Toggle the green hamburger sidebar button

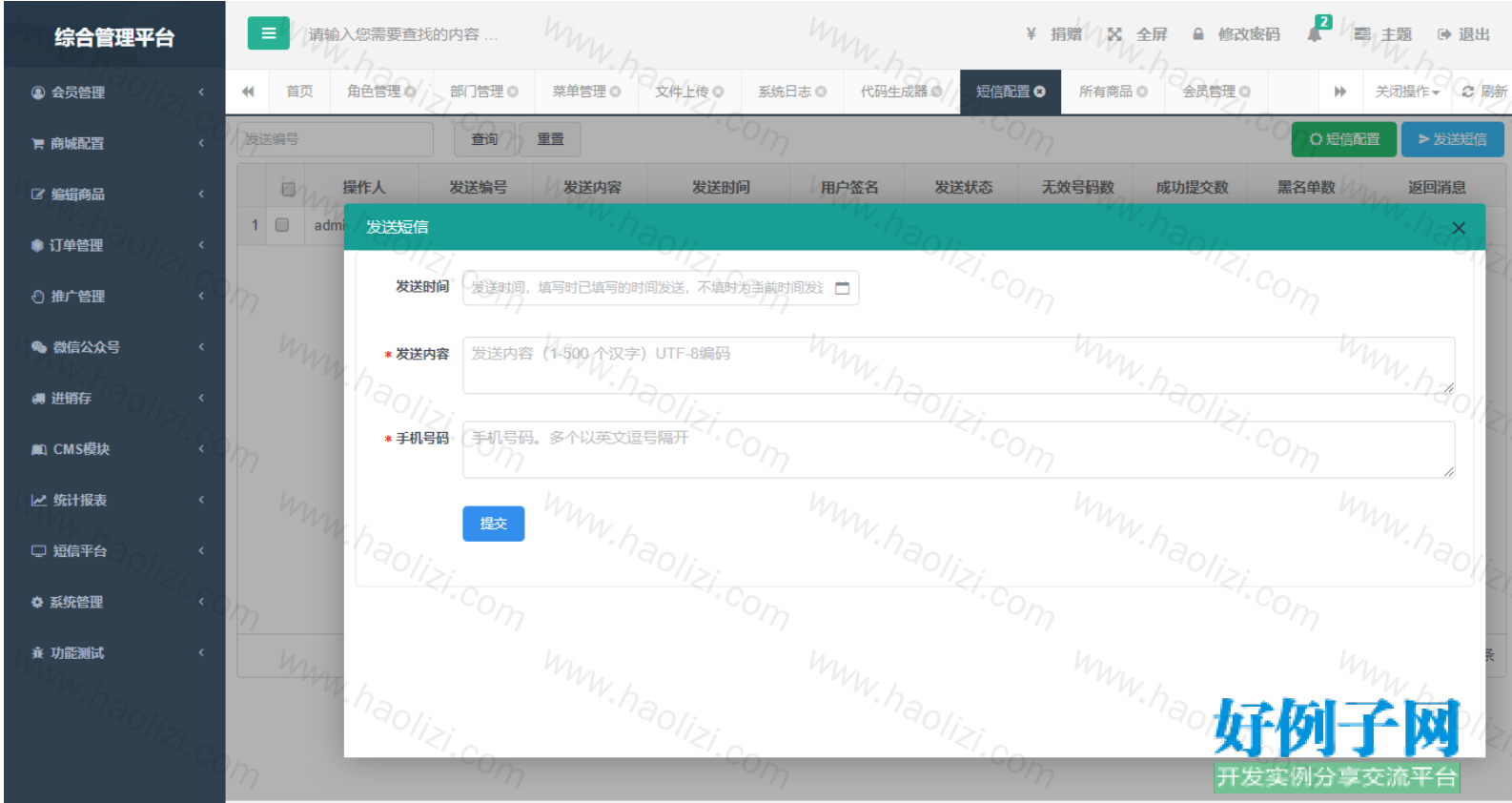point(268,33)
